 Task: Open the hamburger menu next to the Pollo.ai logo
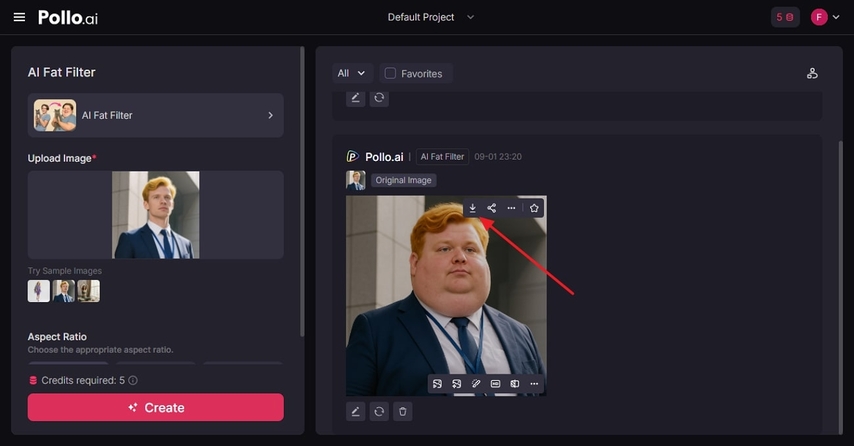(x=19, y=17)
